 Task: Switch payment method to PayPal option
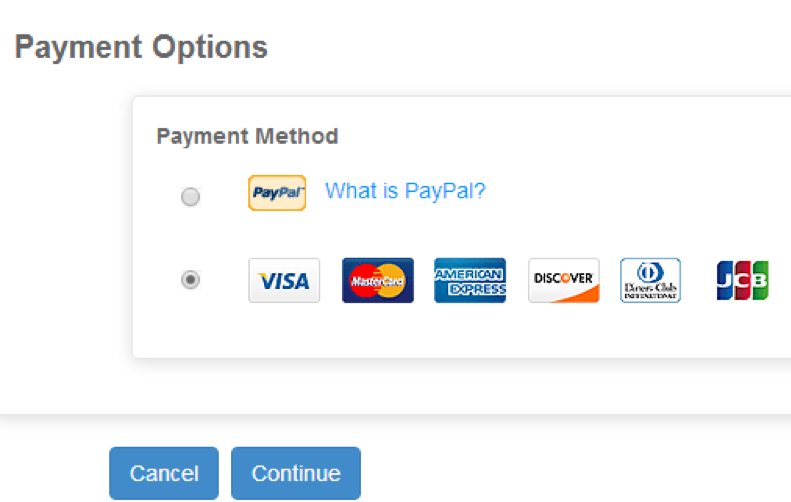(190, 197)
